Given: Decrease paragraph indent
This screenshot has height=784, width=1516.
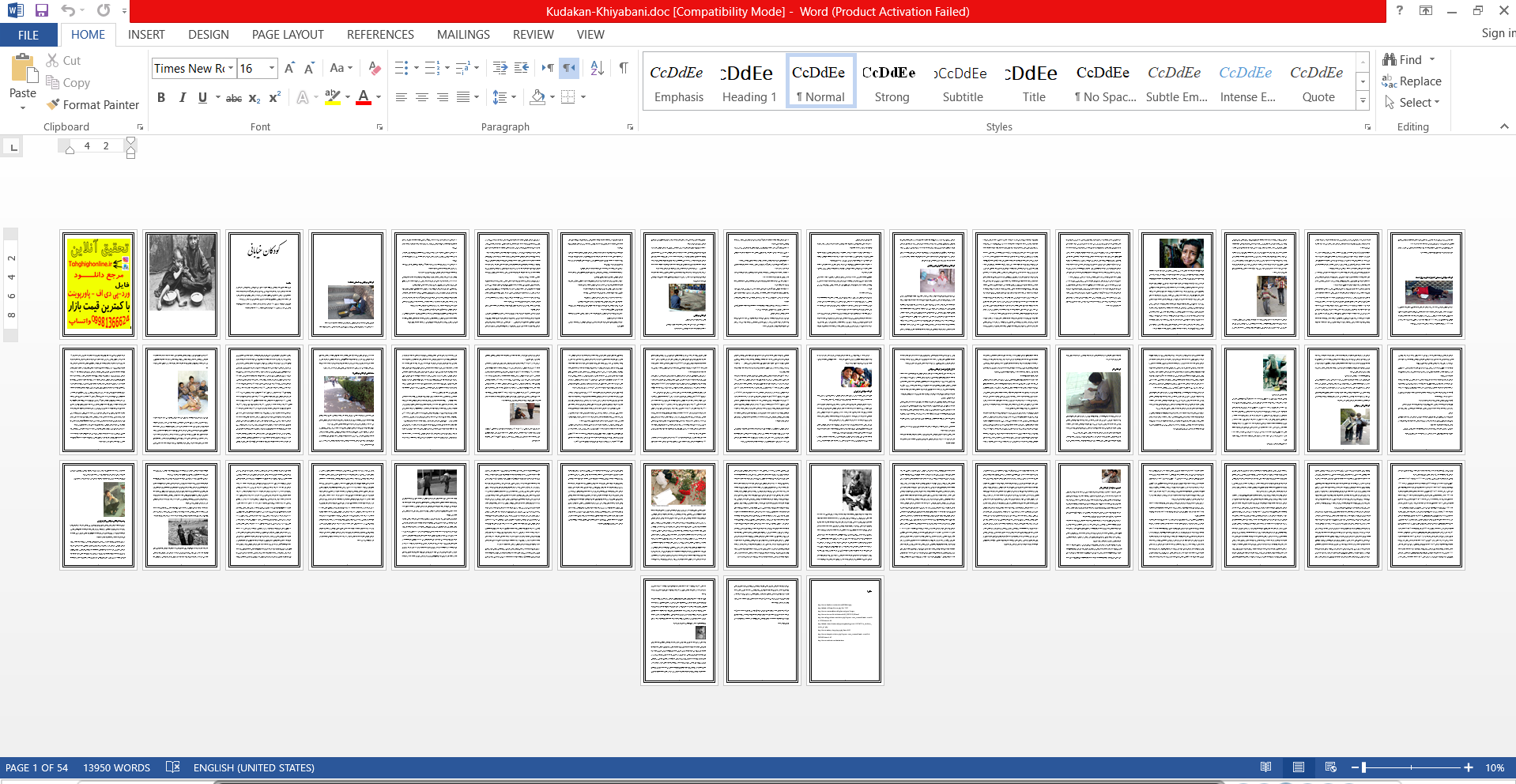Looking at the screenshot, I should (x=500, y=68).
